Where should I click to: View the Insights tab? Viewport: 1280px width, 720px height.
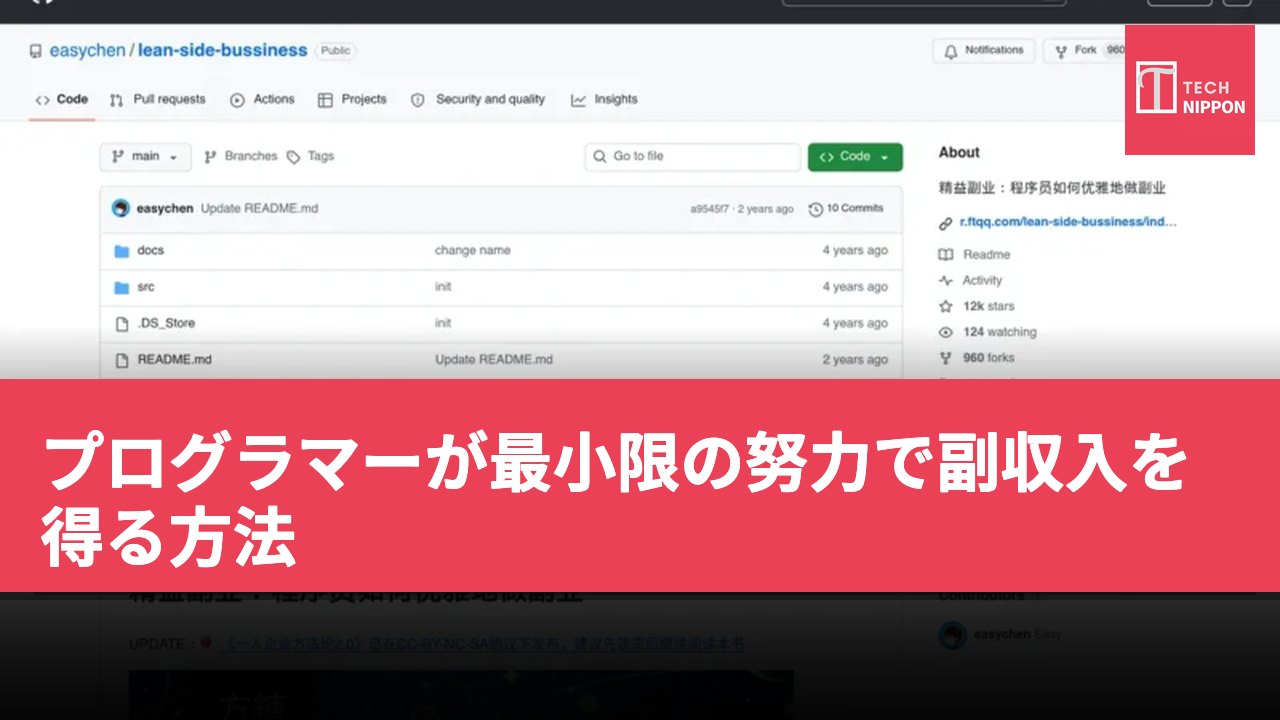point(604,99)
